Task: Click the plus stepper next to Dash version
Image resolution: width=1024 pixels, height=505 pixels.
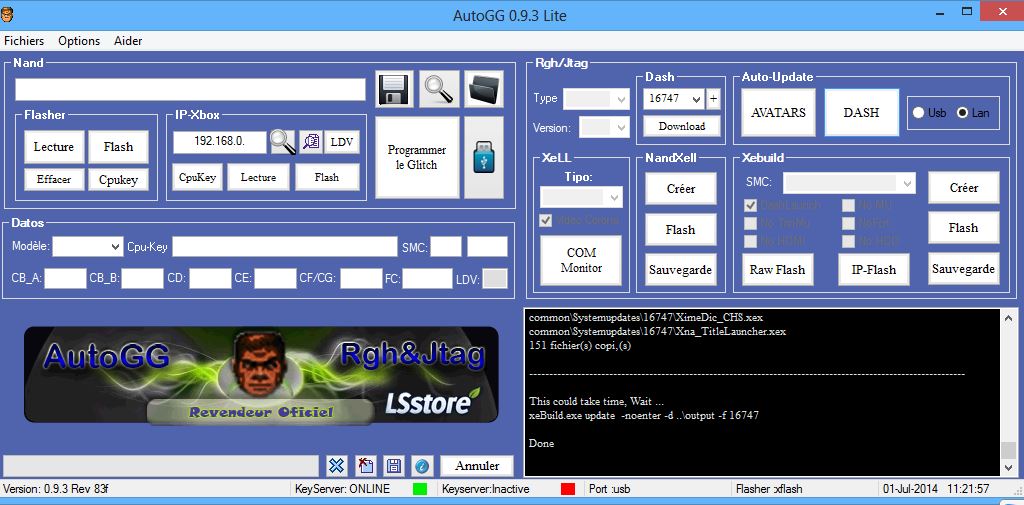Action: (713, 98)
